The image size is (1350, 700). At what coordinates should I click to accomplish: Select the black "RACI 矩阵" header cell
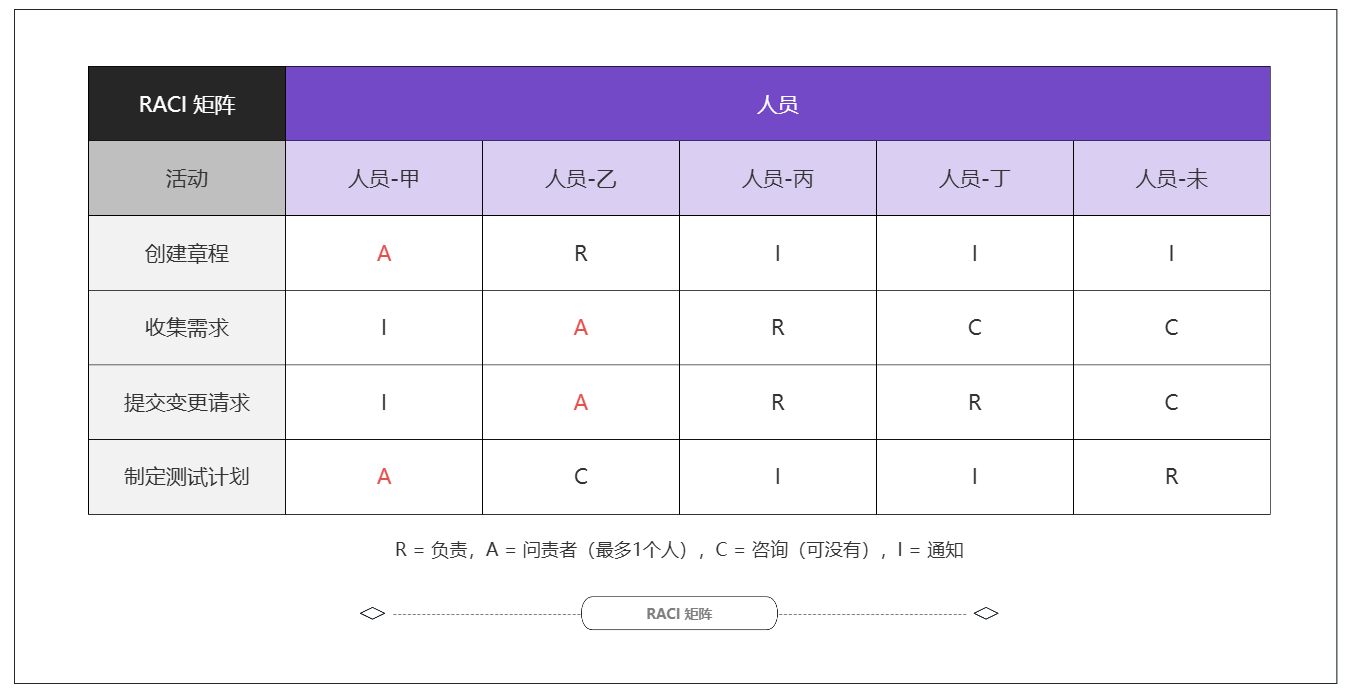click(187, 104)
